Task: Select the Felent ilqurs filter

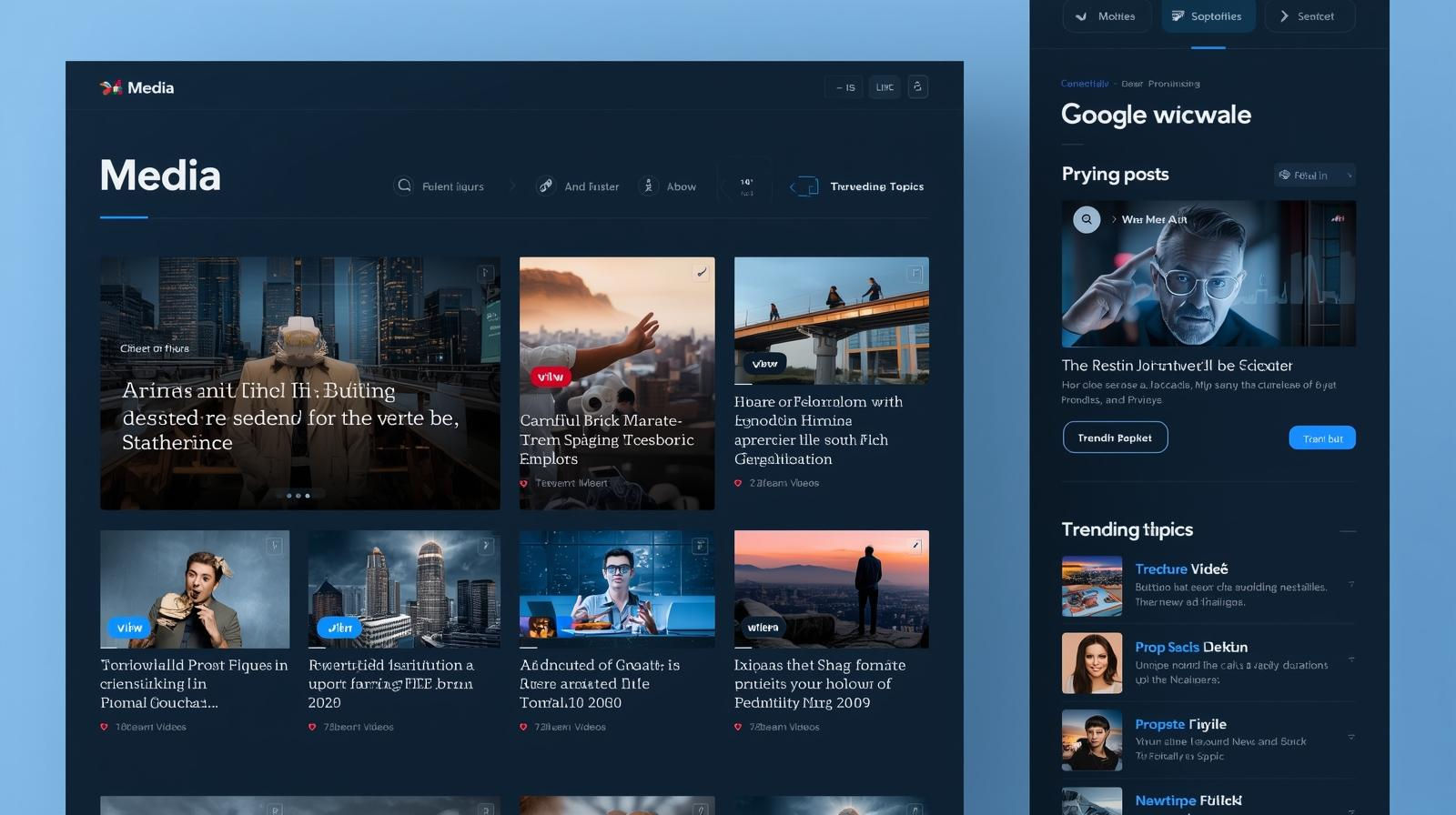Action: (440, 186)
